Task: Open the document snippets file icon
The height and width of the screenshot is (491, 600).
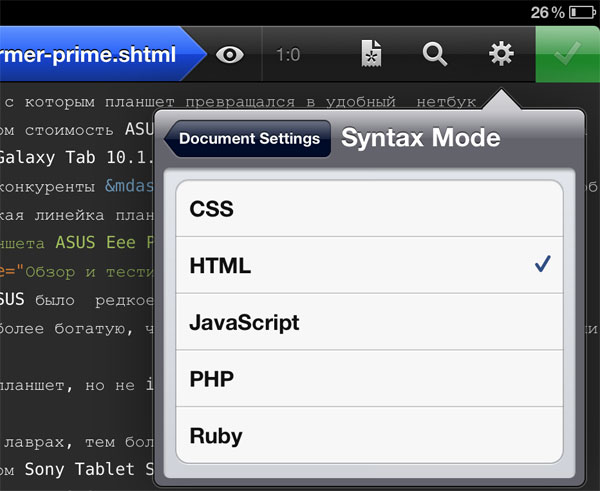Action: (x=372, y=54)
